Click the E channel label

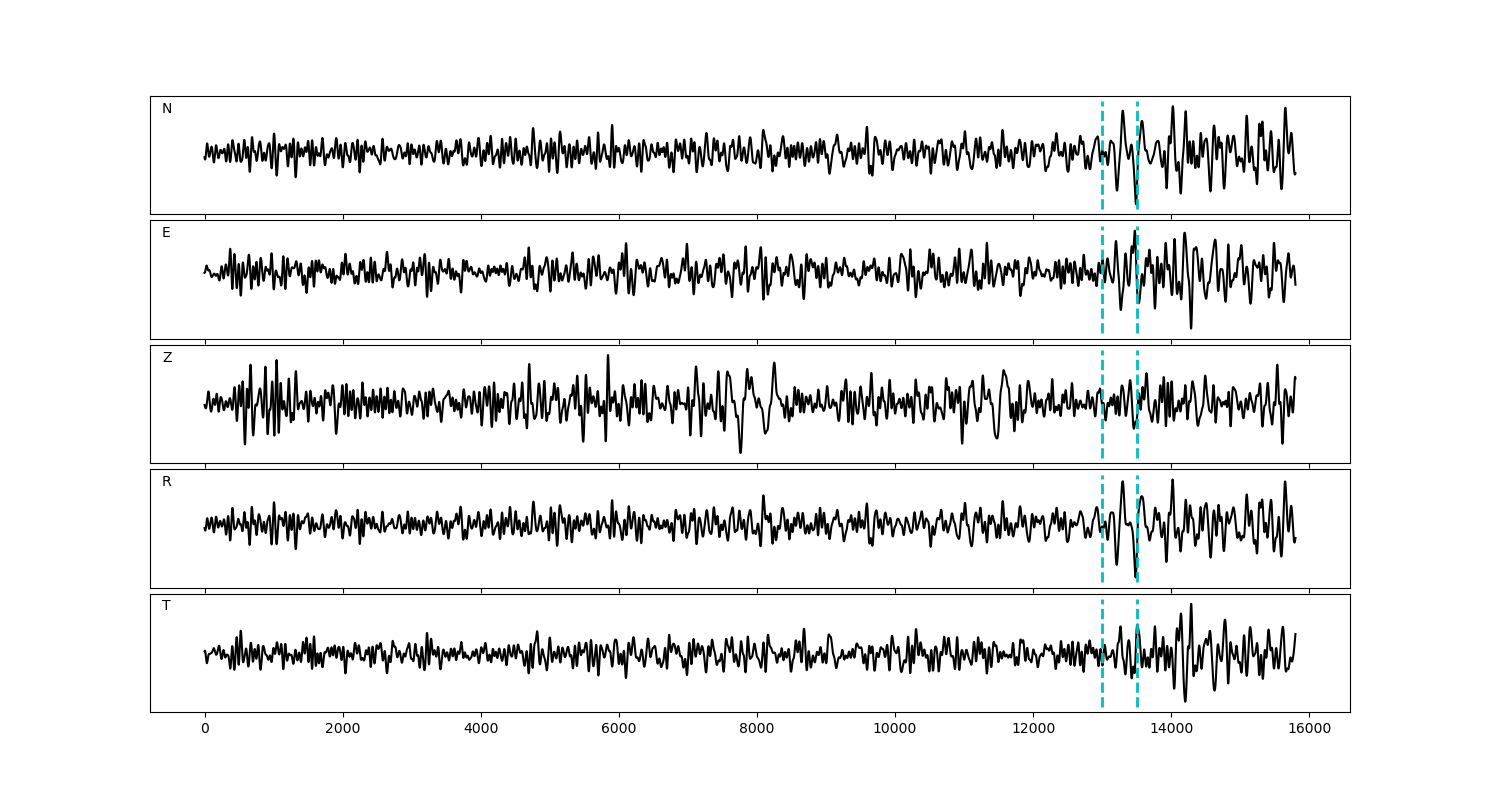pyautogui.click(x=166, y=233)
